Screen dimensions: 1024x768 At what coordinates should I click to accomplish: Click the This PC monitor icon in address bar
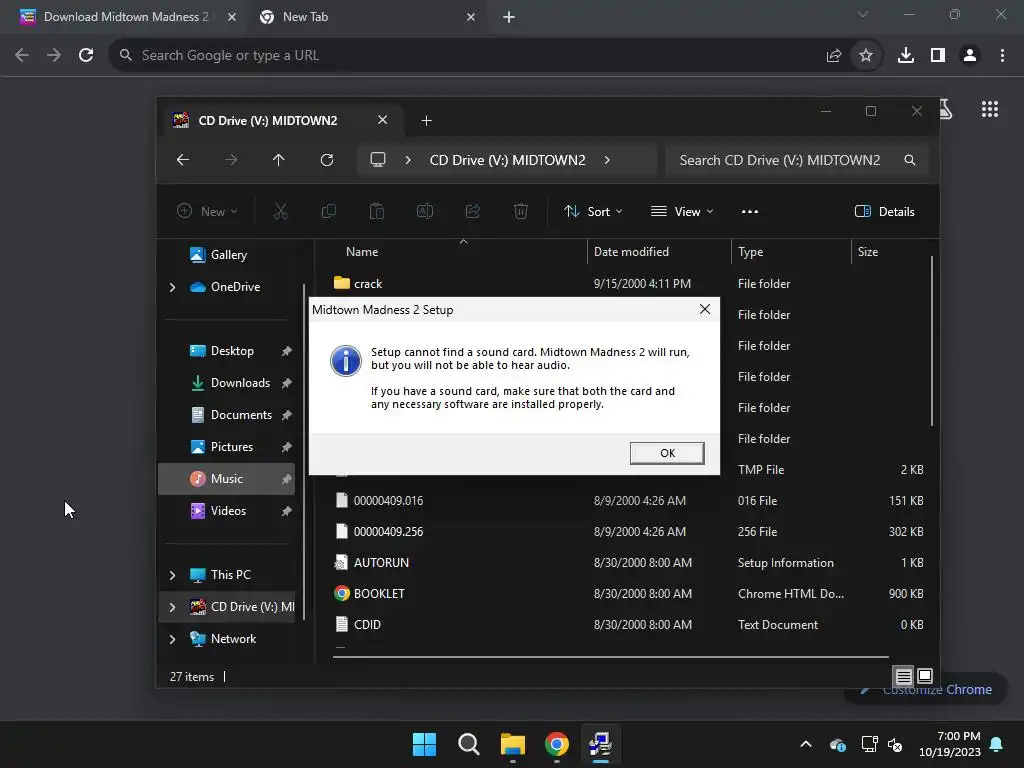(377, 160)
